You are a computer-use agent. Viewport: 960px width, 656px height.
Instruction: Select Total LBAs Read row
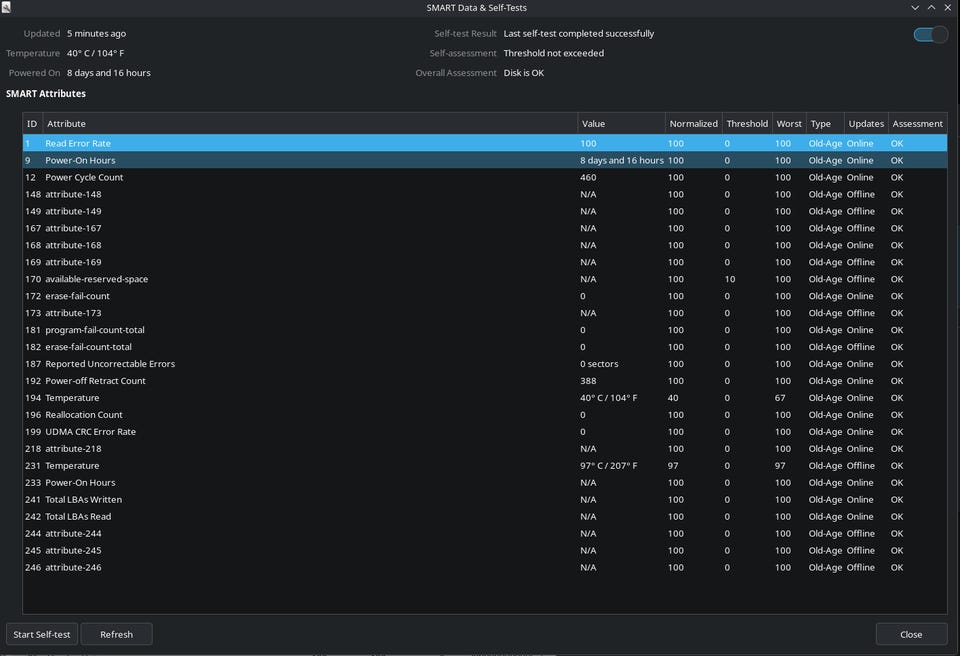[485, 516]
